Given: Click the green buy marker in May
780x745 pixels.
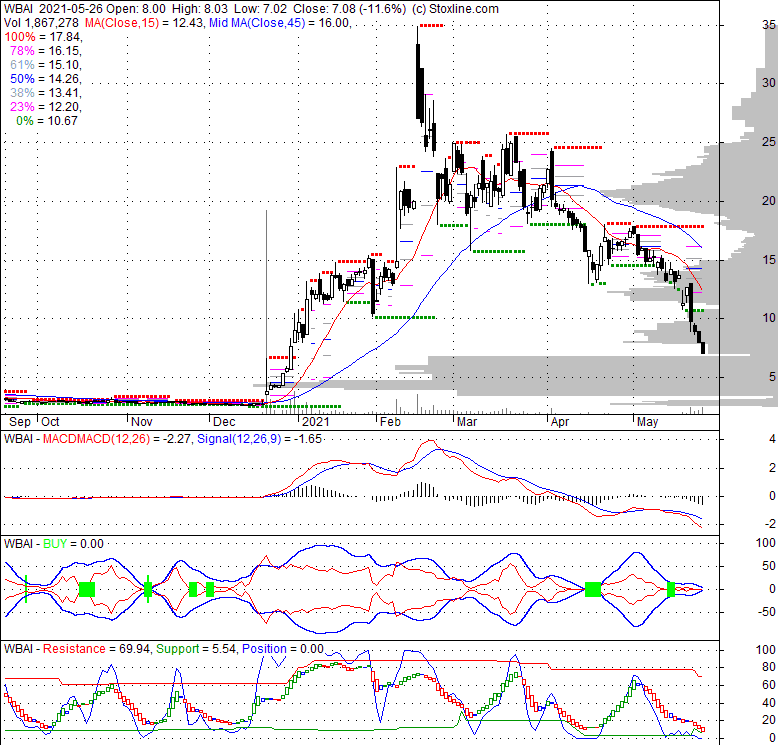Looking at the screenshot, I should click(671, 589).
